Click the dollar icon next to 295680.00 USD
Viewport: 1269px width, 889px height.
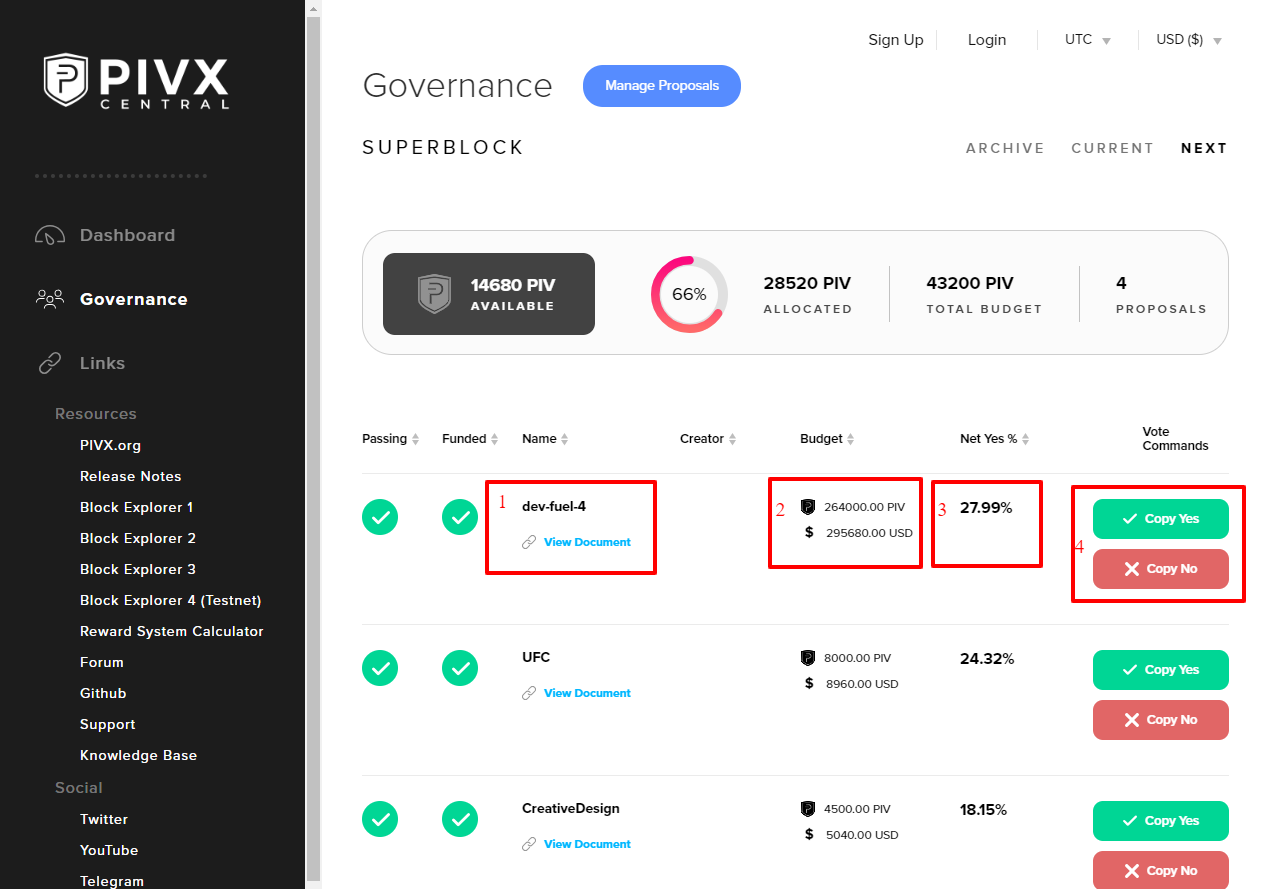point(809,532)
